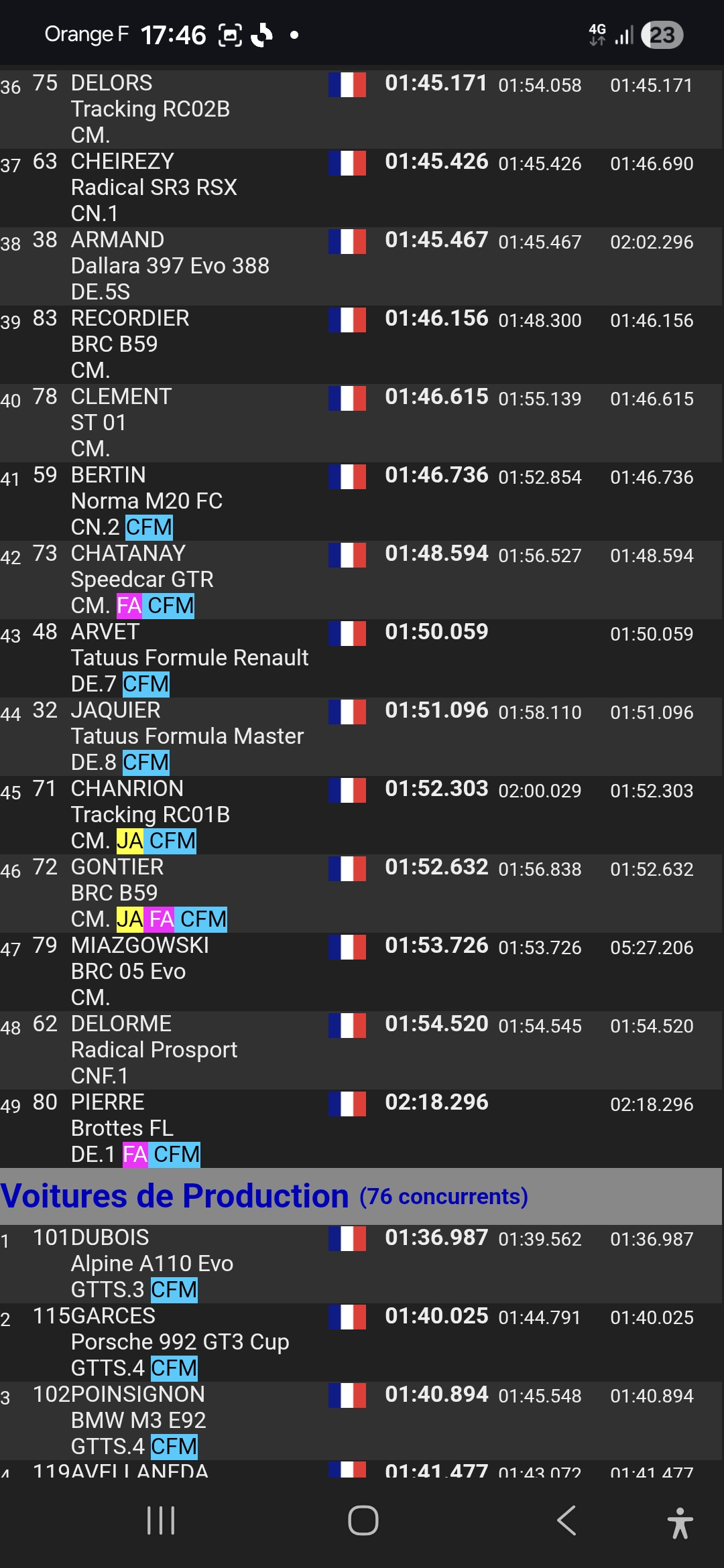Open the CHEIREZY Radical SR3 RSX entry
Viewport: 724px width, 1568px height.
(x=154, y=187)
